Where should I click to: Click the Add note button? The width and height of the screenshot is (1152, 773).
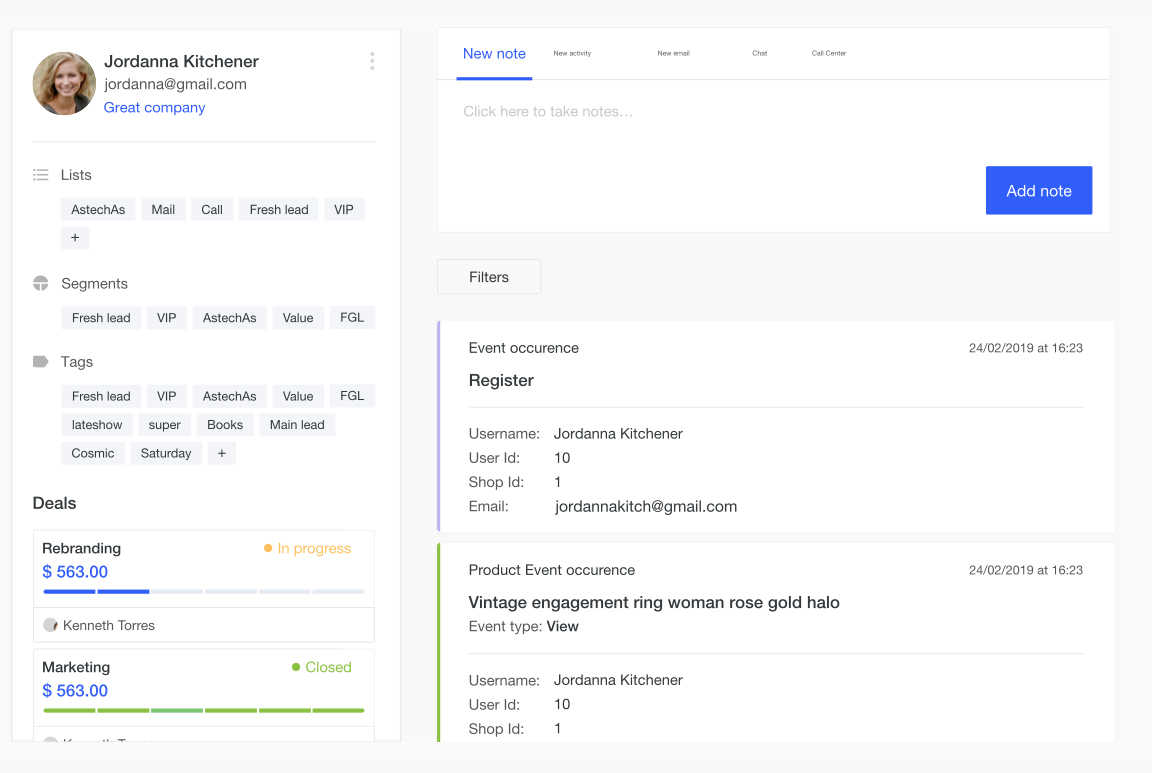(x=1038, y=190)
